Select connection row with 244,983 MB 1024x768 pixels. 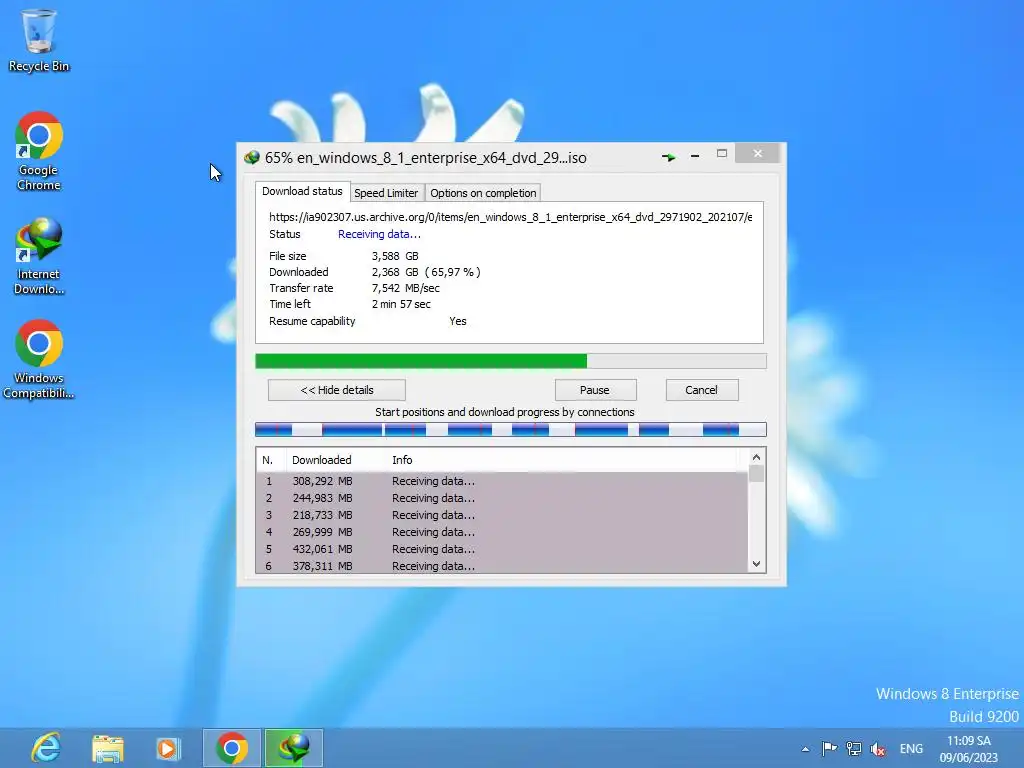point(502,498)
